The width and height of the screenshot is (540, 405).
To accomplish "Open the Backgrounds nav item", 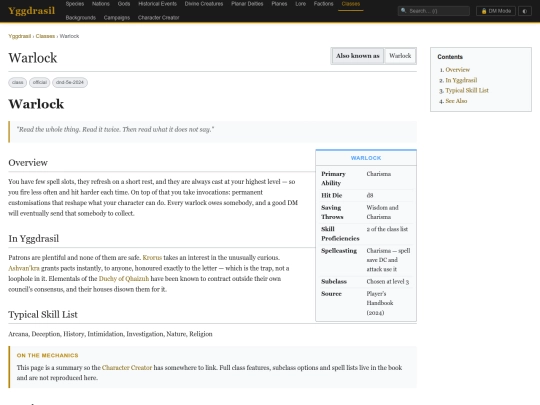I will coord(81,18).
